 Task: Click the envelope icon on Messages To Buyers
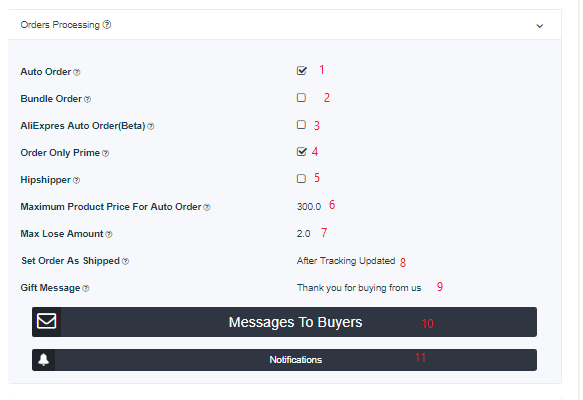pyautogui.click(x=46, y=321)
